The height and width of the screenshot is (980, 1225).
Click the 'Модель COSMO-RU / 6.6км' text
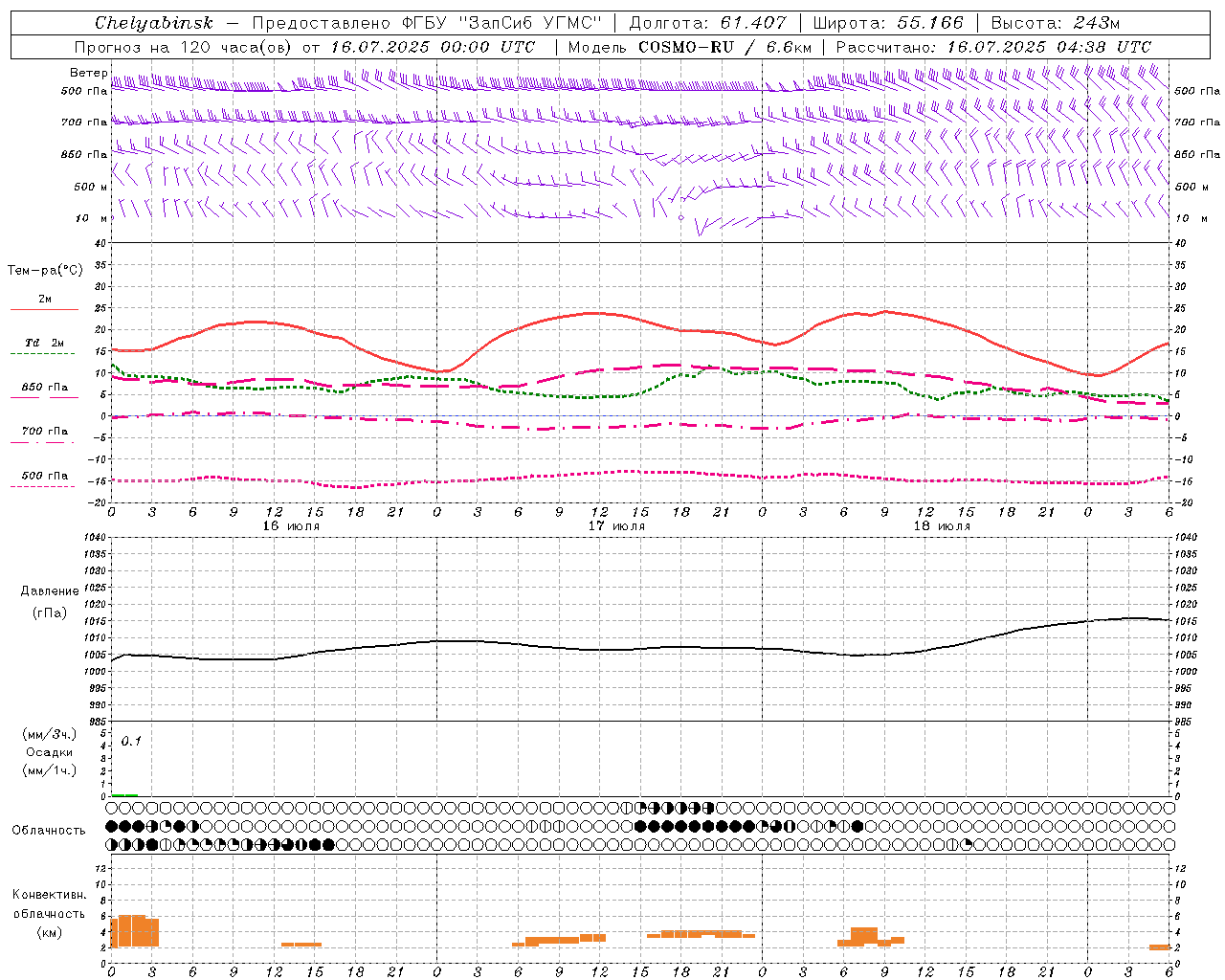pyautogui.click(x=689, y=47)
